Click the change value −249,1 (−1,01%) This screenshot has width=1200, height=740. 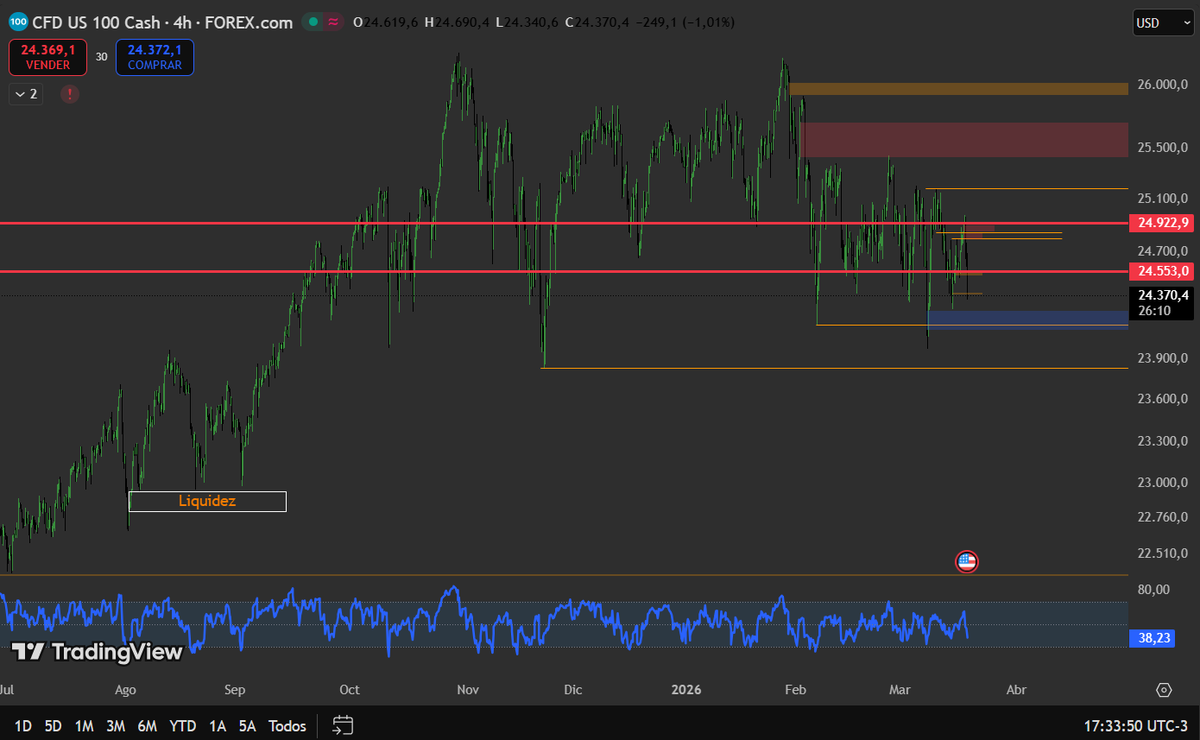click(686, 22)
